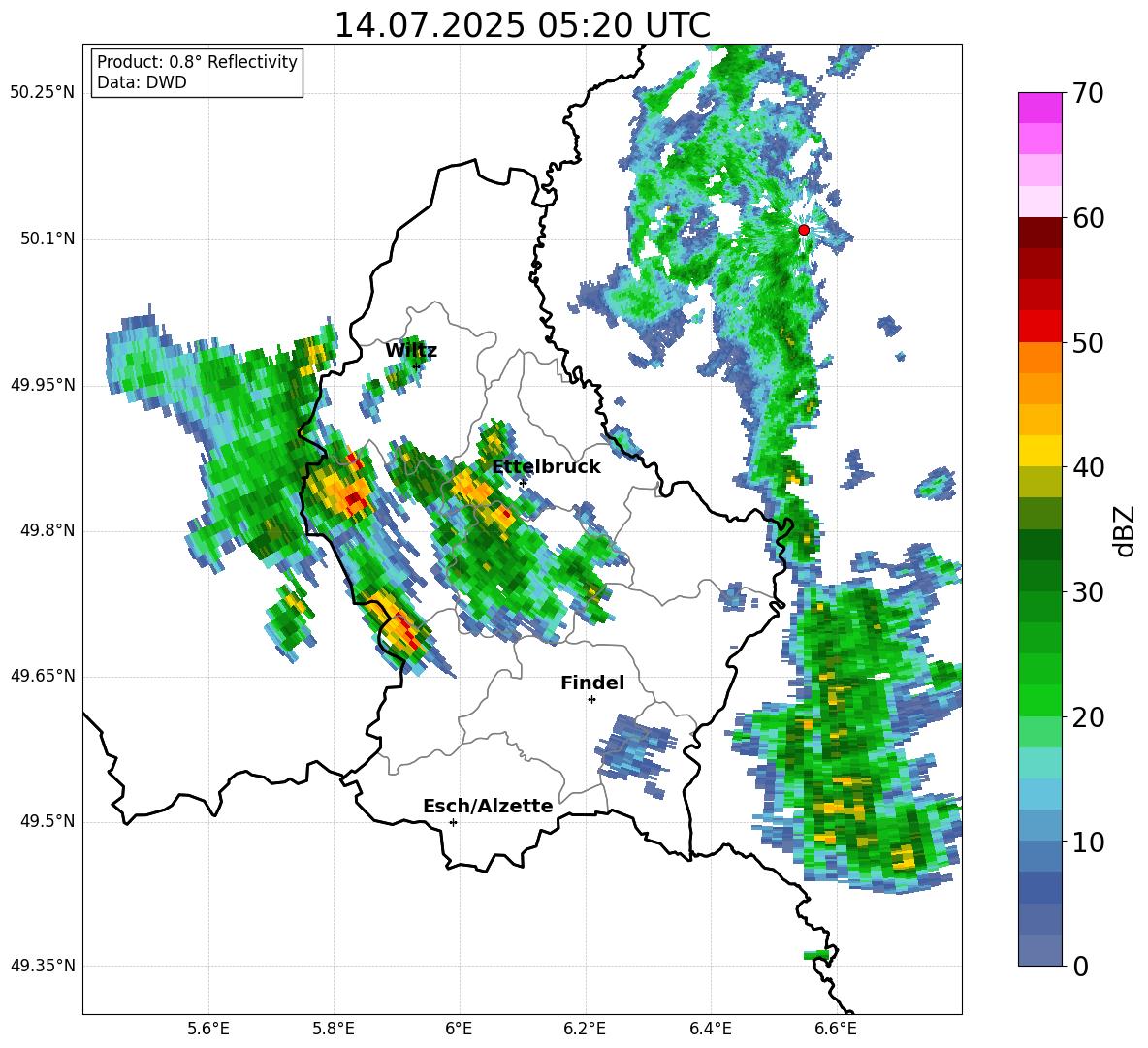Image resolution: width=1148 pixels, height=1048 pixels.
Task: Click the 5.6°E longitude label
Action: 208,1029
